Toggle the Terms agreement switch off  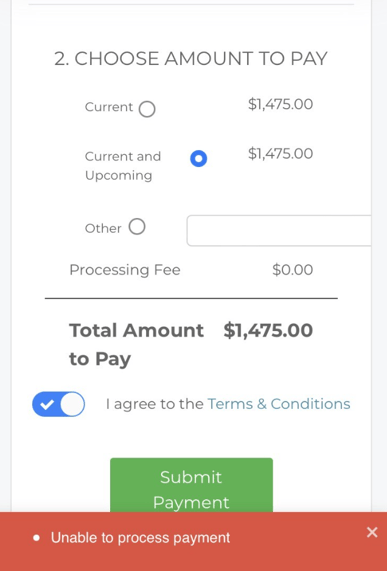coord(59,404)
